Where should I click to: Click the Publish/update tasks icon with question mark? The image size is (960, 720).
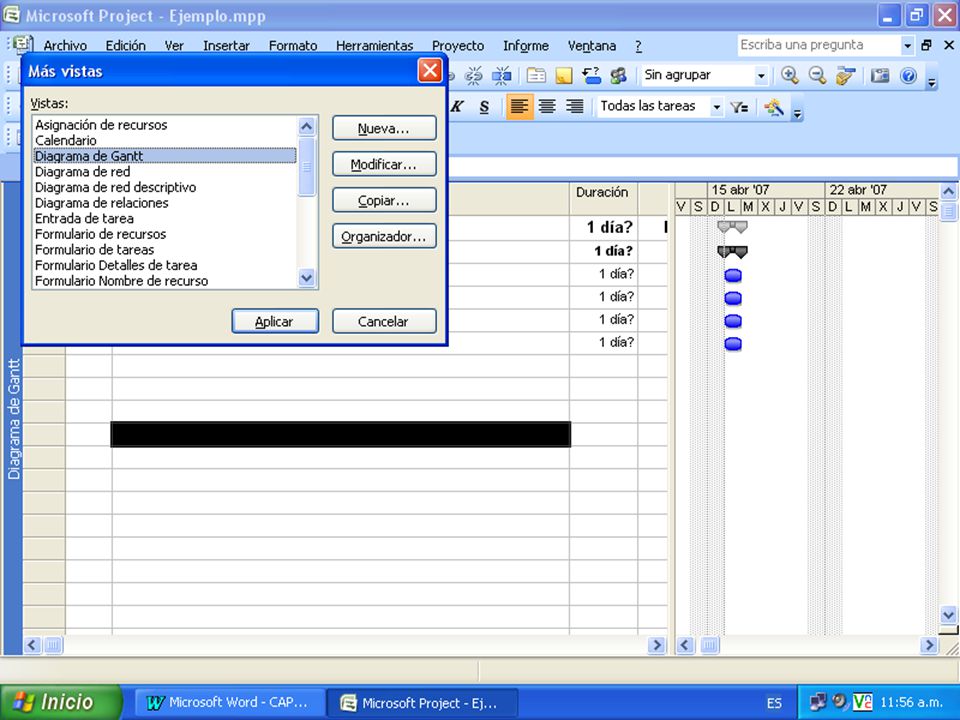[591, 75]
